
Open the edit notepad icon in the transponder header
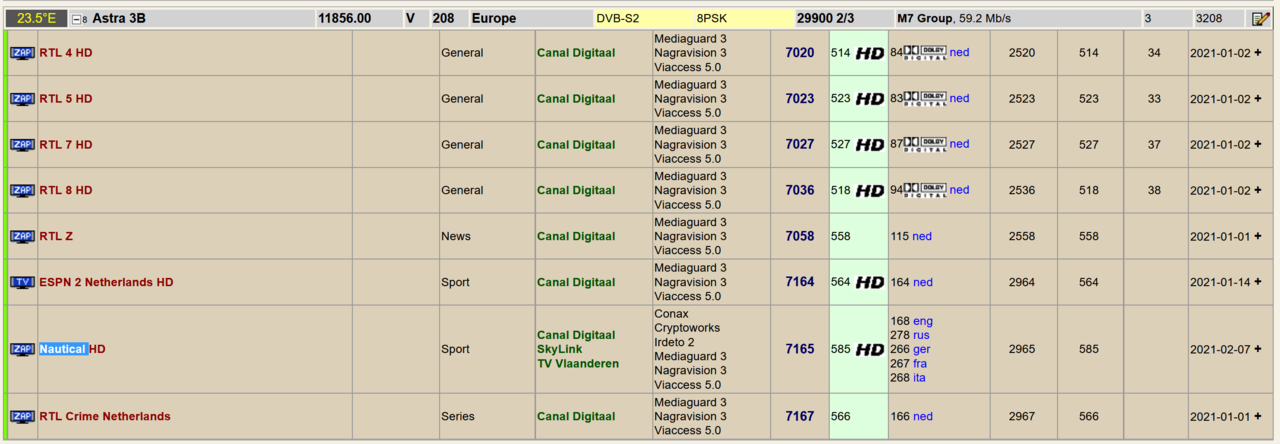[1260, 18]
